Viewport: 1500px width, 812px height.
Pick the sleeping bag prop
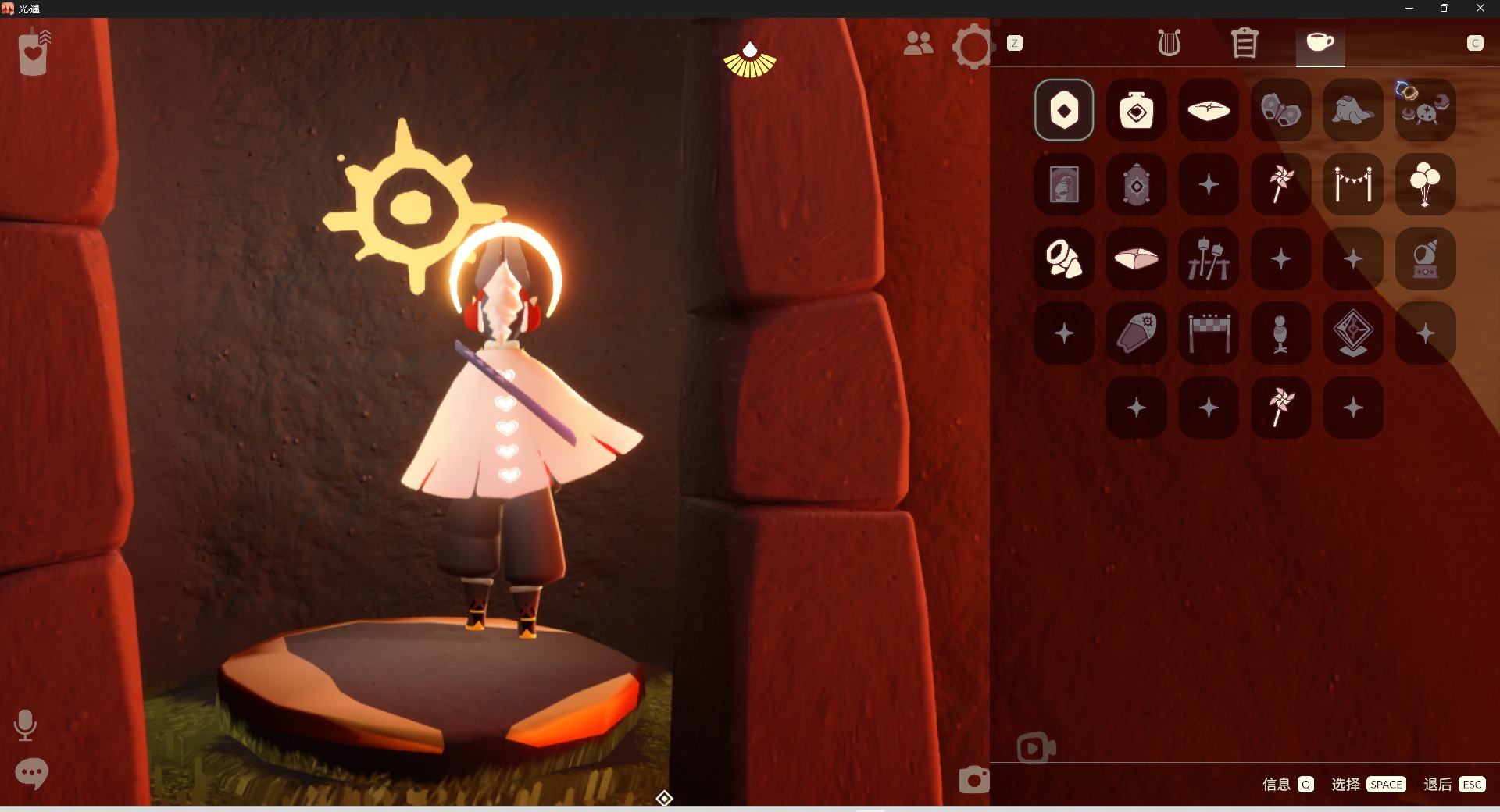click(1137, 333)
